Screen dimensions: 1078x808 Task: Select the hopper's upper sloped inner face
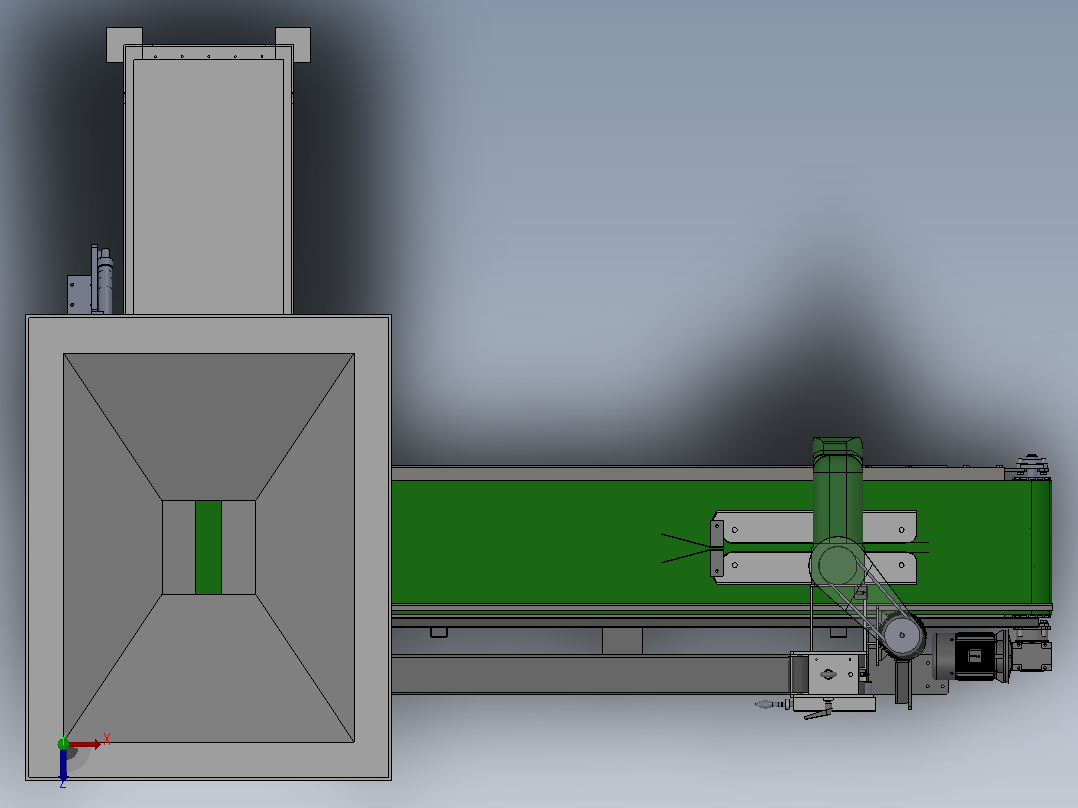click(x=209, y=426)
